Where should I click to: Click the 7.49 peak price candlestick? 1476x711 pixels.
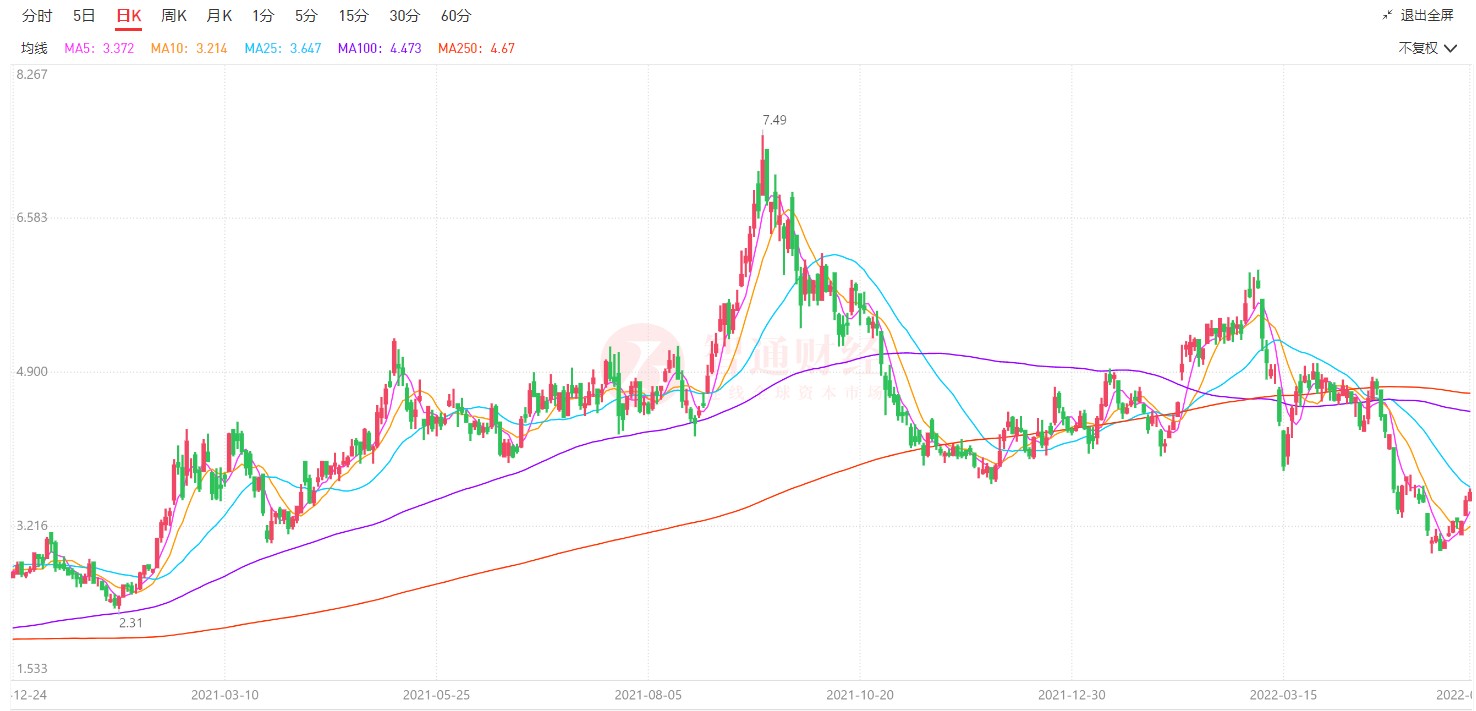click(x=763, y=165)
